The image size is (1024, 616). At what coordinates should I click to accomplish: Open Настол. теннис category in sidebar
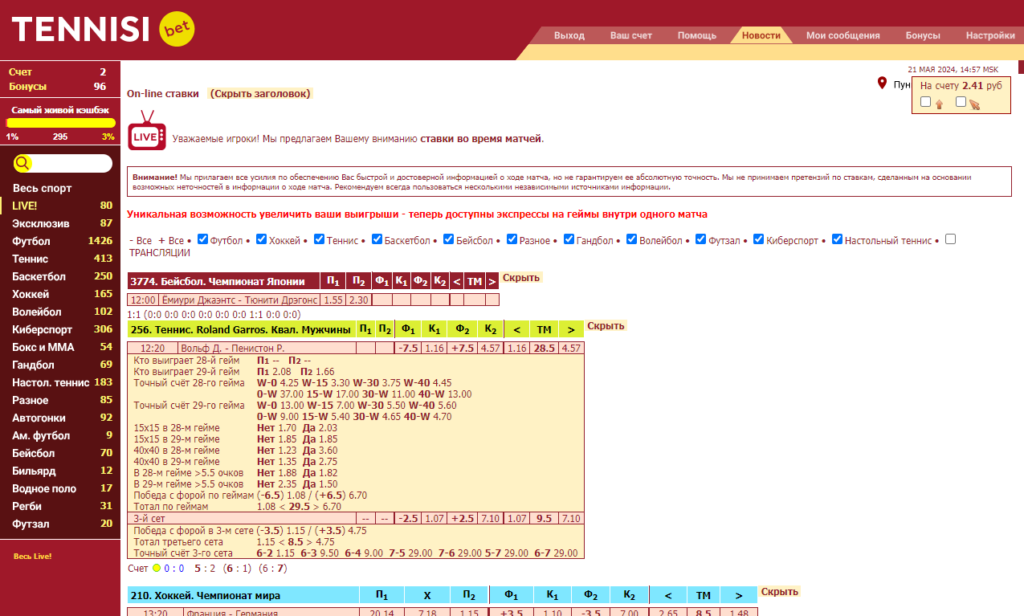(60, 382)
